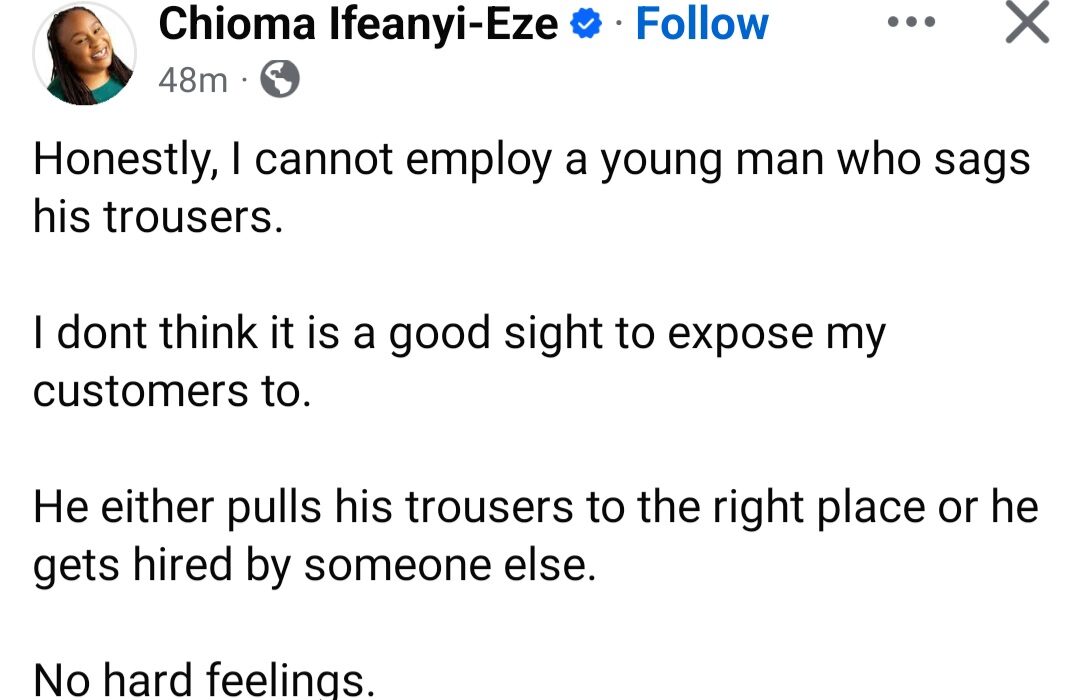The height and width of the screenshot is (700, 1080).
Task: Select the 'his trousers.' text line
Action: (x=158, y=216)
